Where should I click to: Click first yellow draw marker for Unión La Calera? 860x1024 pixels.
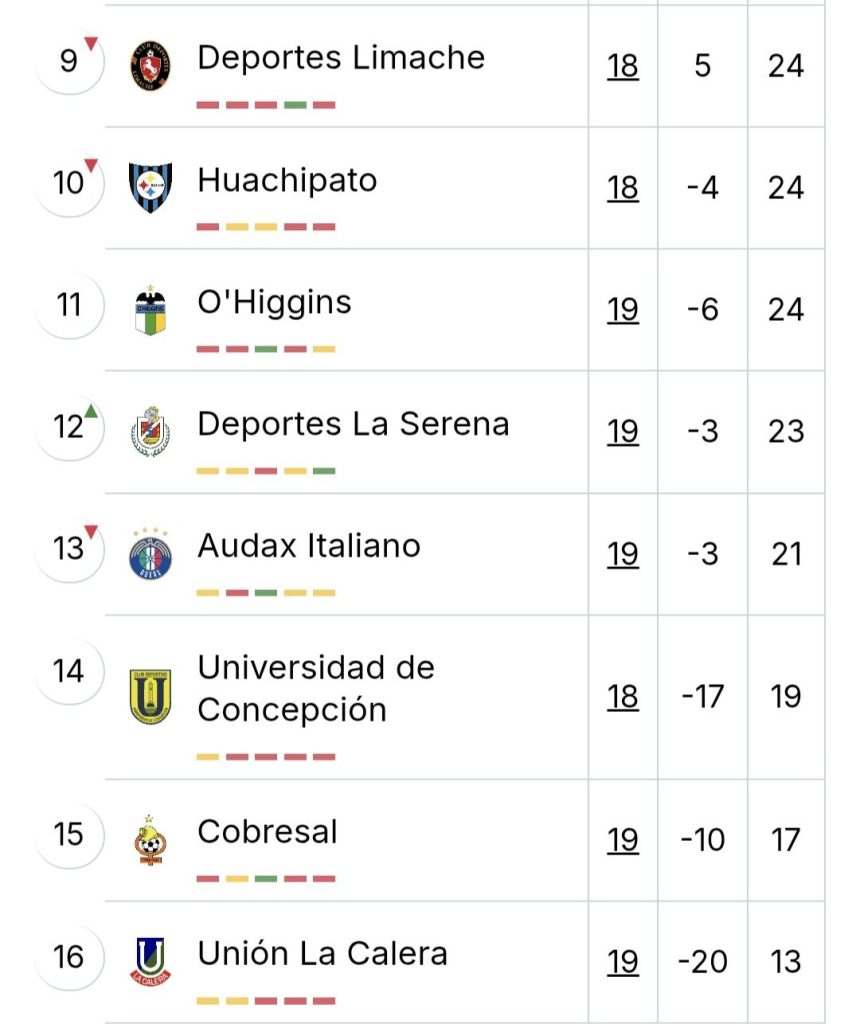coord(208,1001)
